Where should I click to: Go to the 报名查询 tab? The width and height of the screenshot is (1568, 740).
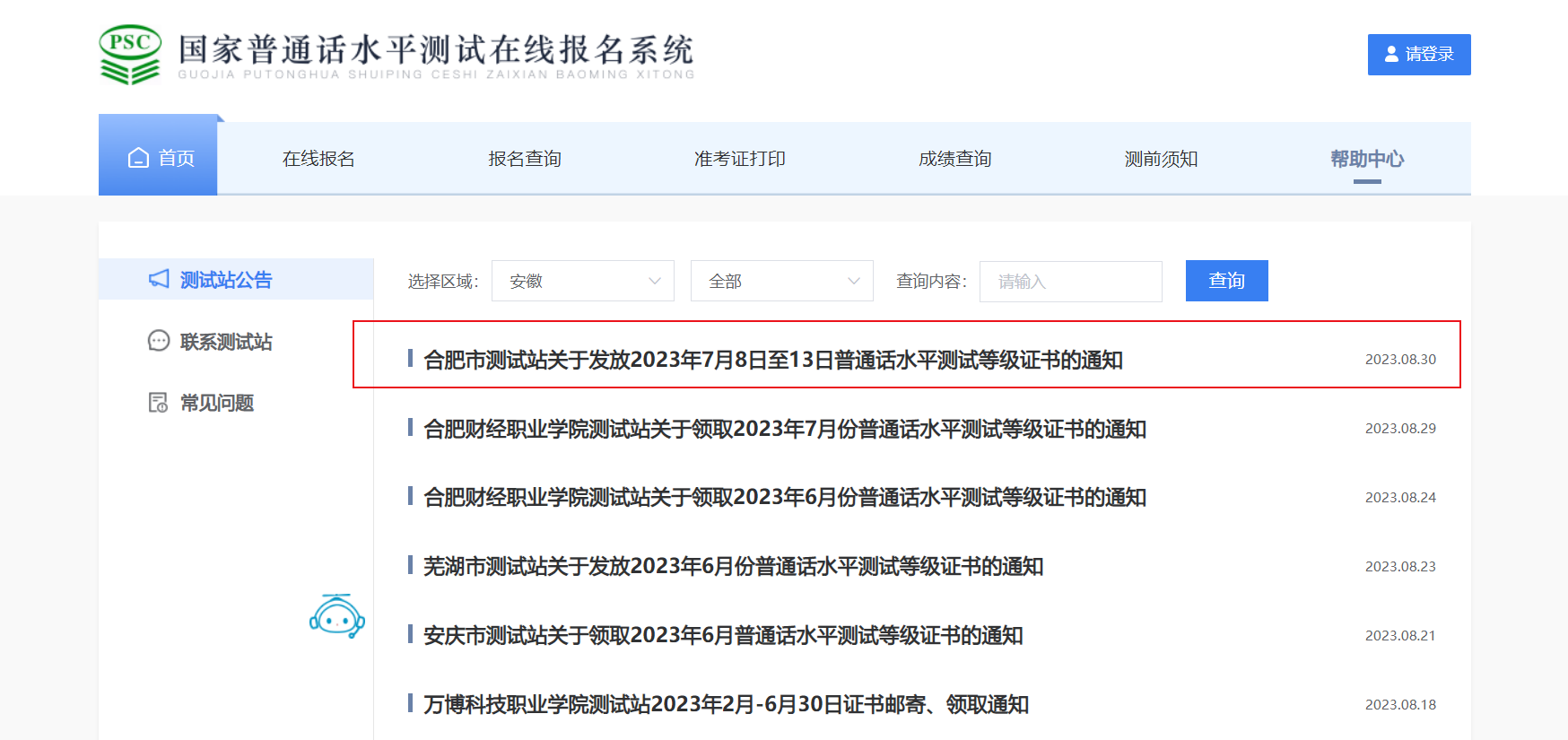[x=525, y=159]
